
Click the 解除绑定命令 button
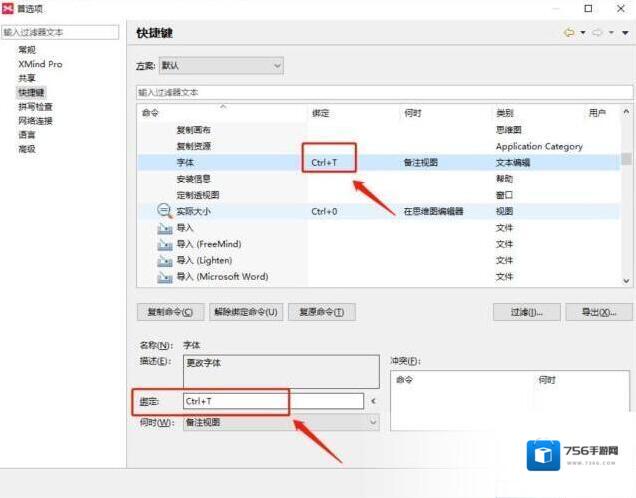coord(246,312)
